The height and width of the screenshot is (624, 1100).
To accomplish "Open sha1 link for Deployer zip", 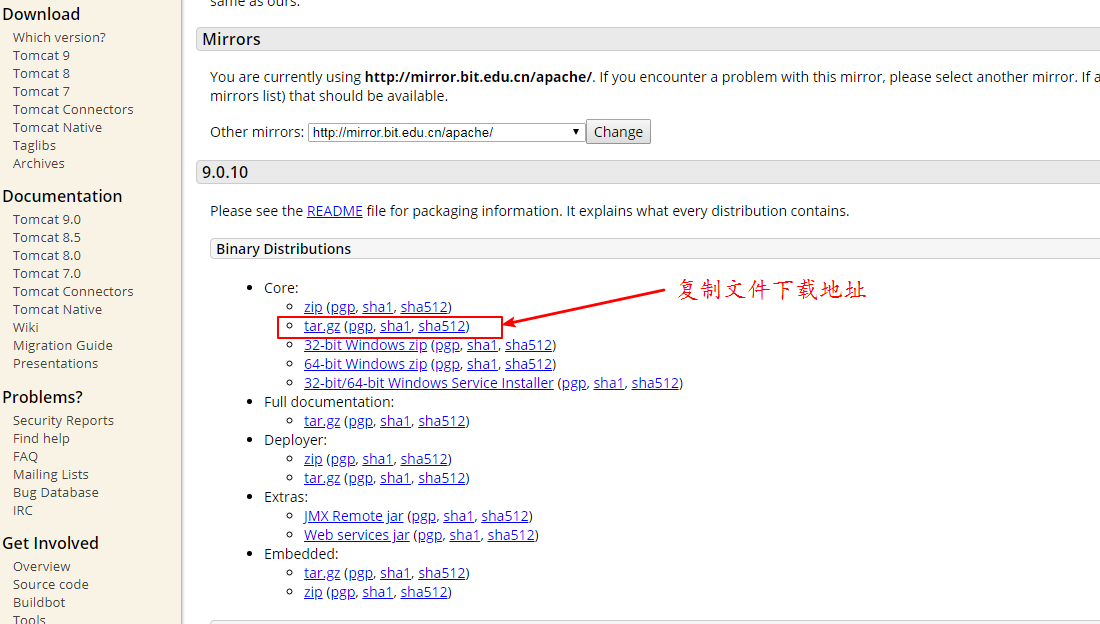I will (x=377, y=458).
